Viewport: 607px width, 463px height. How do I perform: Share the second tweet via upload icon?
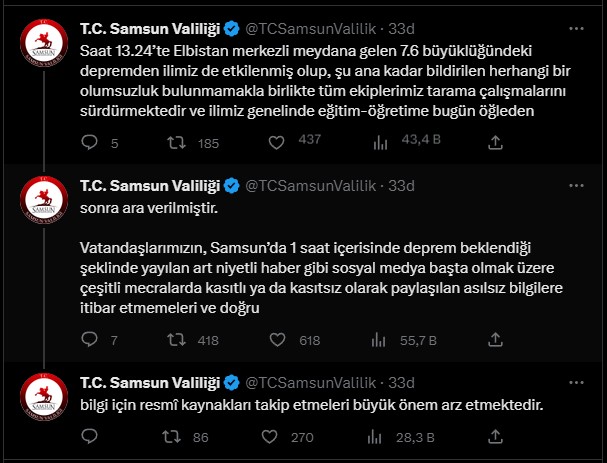(495, 340)
